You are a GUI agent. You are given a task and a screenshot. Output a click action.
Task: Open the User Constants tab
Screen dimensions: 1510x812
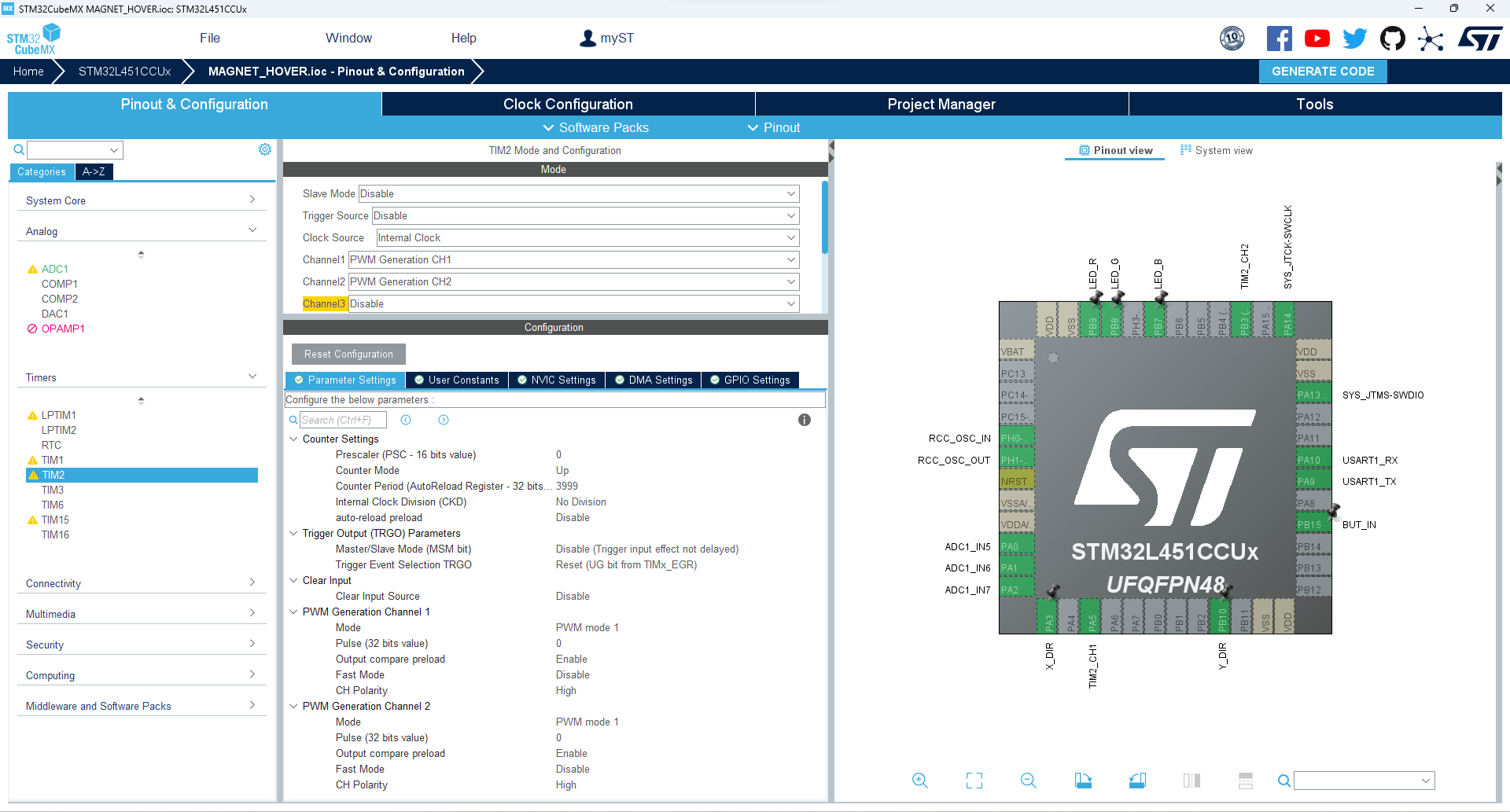[457, 380]
